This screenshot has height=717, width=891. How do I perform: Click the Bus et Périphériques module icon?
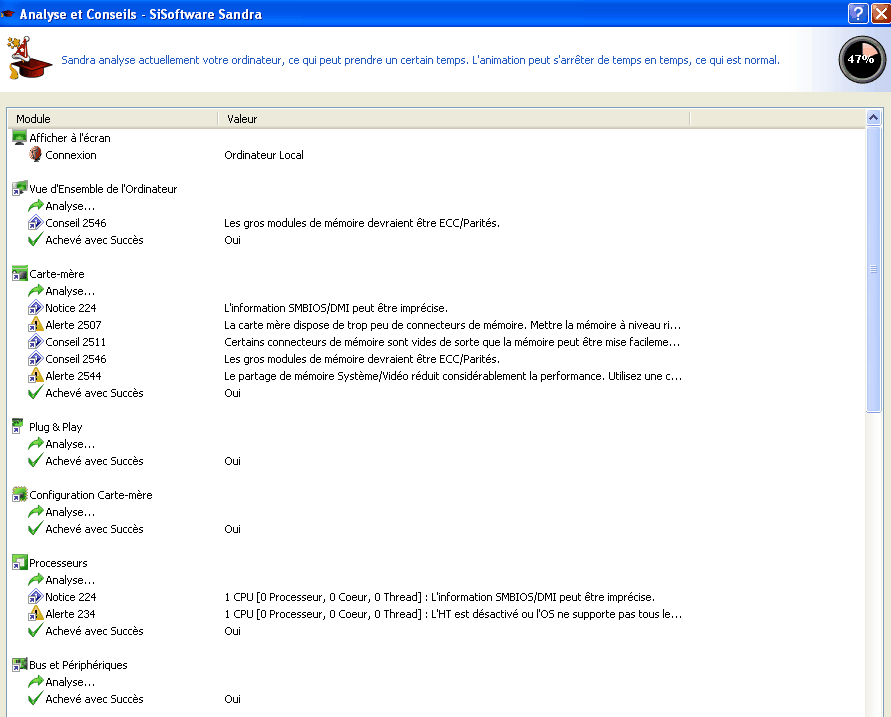[x=20, y=664]
